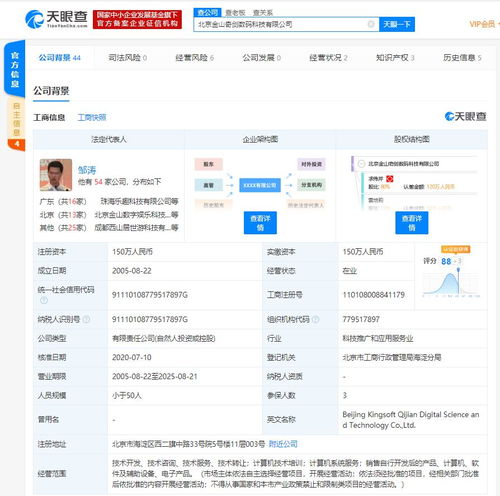500x496 pixels.
Task: Click the help icon next to 纳税人识别号
Action: [x=86, y=319]
